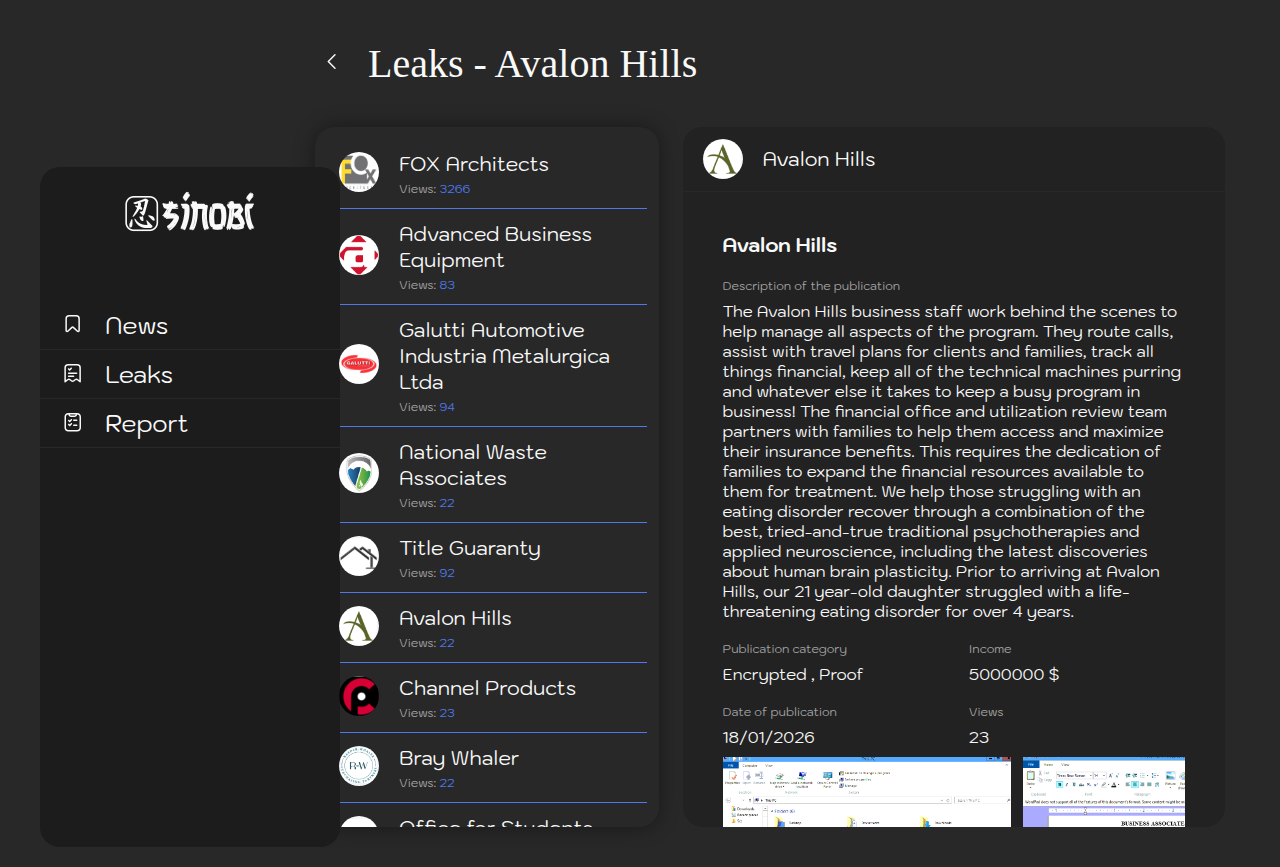
Task: Click the Avalon Hills logo in the detail header
Action: coord(723,159)
